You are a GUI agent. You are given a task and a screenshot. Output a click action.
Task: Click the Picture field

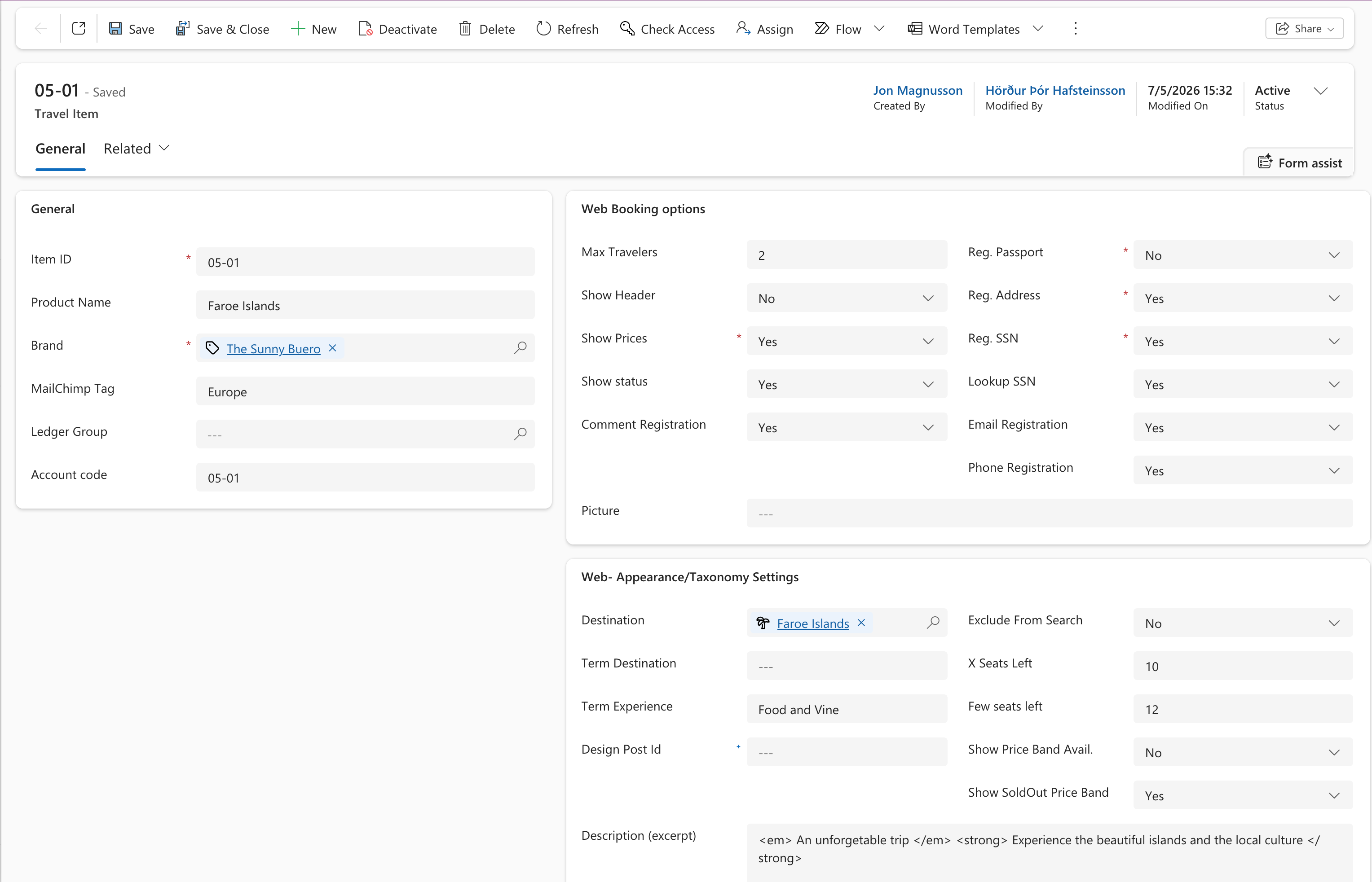(x=1050, y=514)
